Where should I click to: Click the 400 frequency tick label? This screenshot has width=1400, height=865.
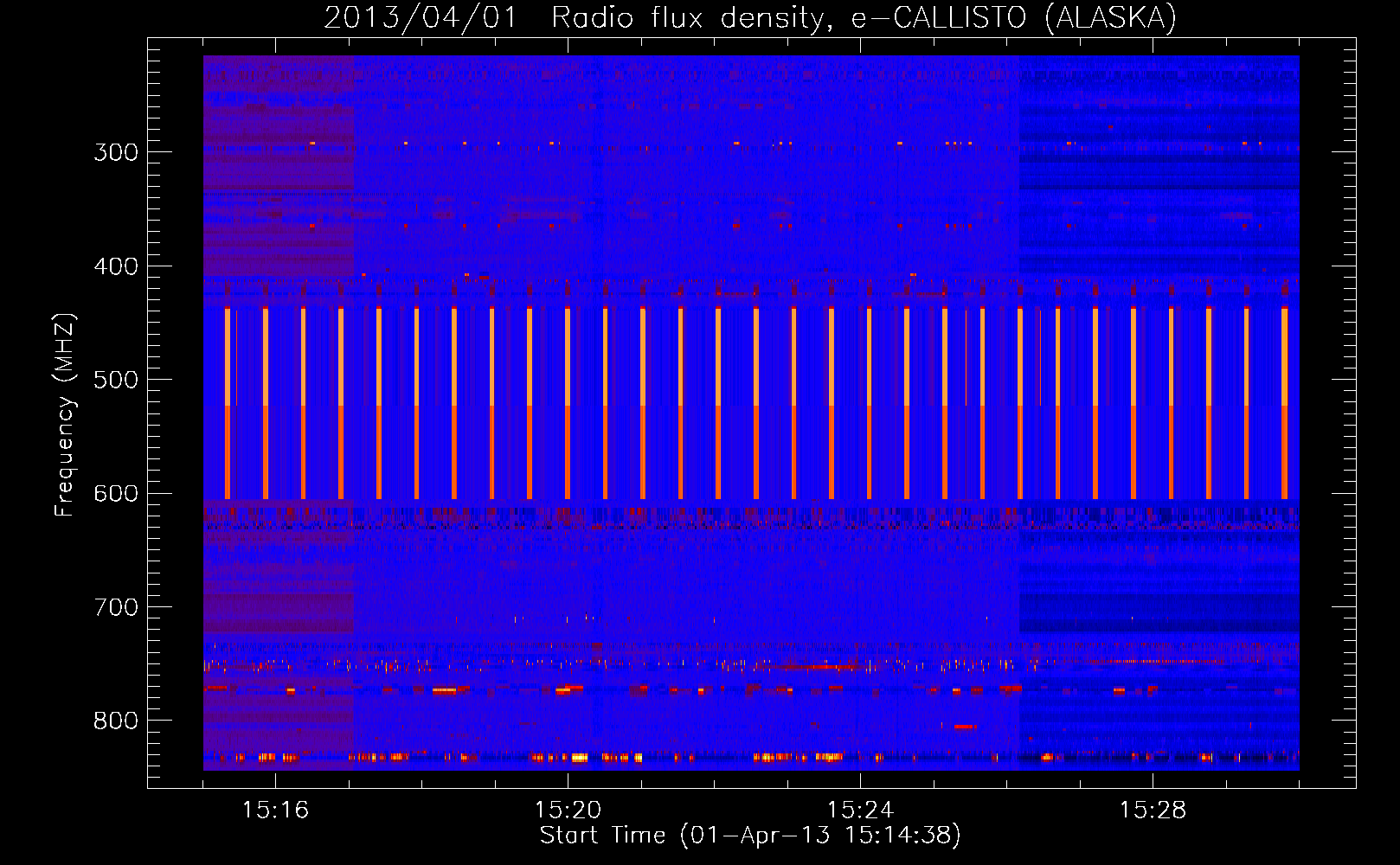(x=116, y=266)
